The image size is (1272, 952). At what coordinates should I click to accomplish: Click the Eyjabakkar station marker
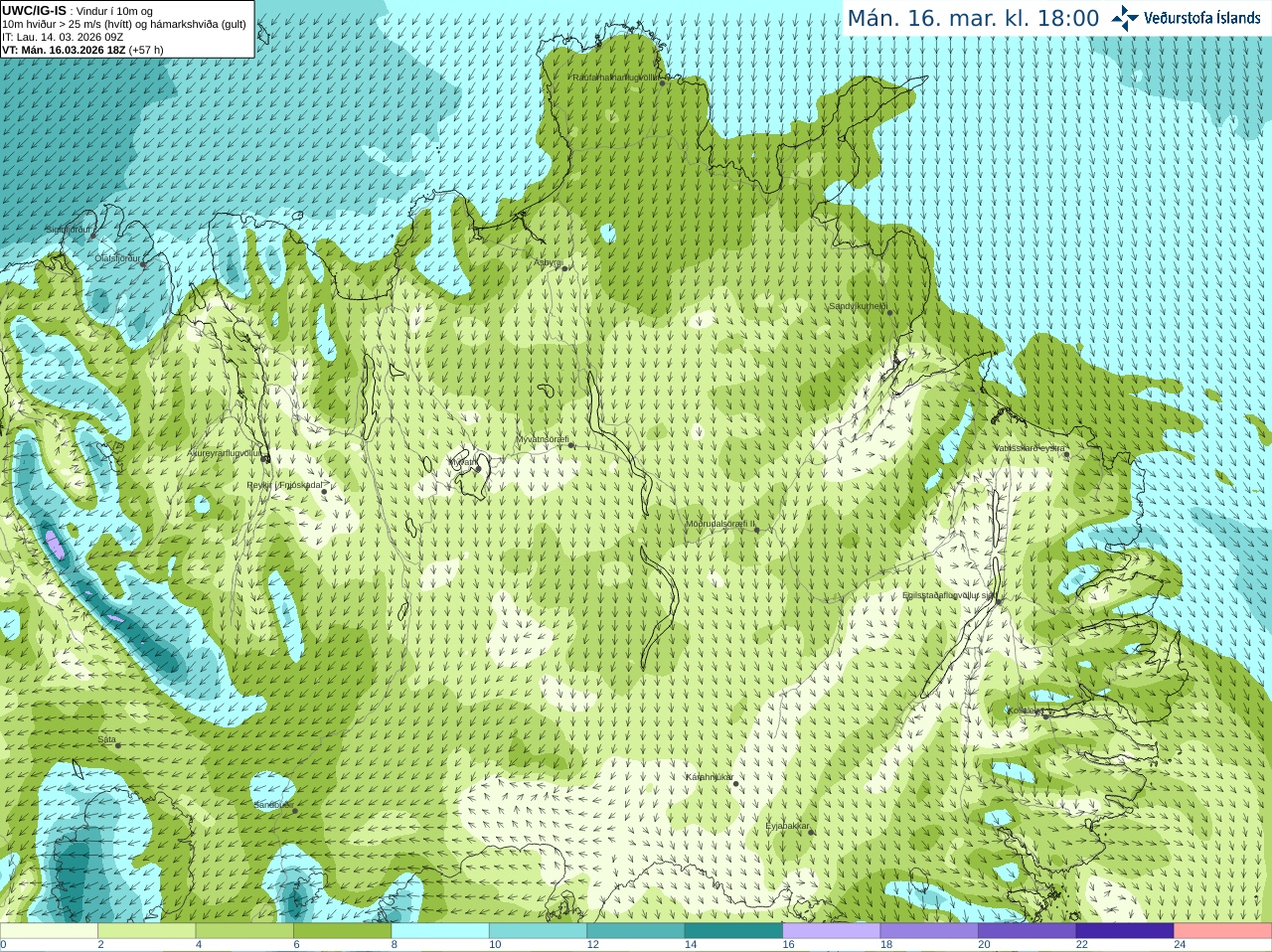811,832
